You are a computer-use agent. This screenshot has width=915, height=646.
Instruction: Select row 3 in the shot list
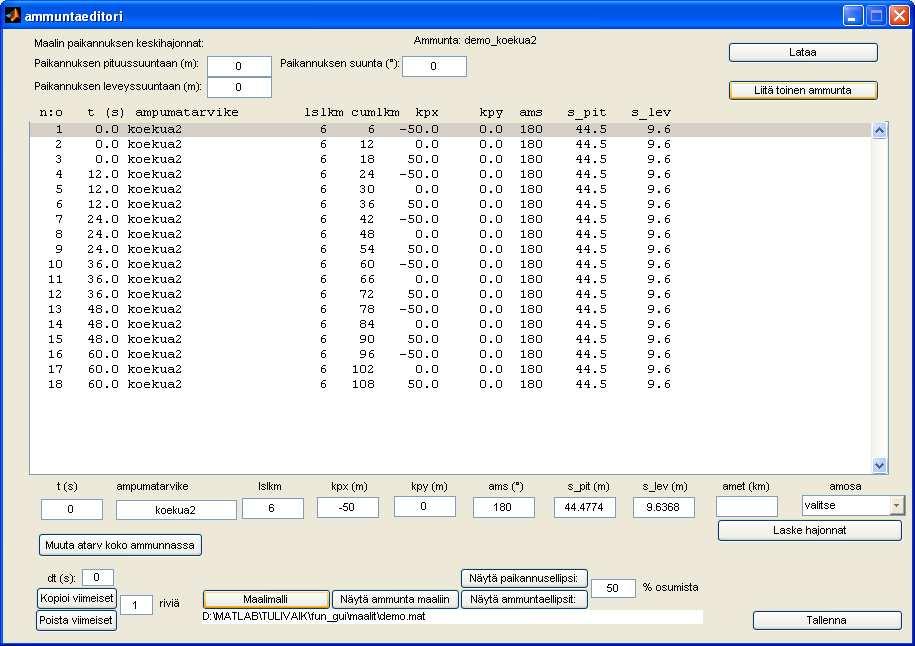click(449, 159)
